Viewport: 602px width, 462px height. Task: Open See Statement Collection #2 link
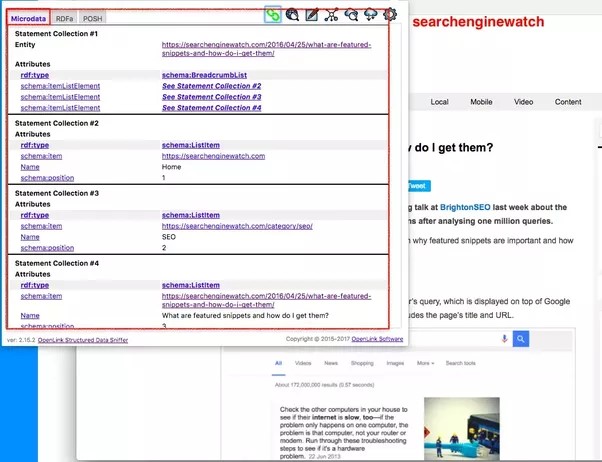(x=212, y=86)
